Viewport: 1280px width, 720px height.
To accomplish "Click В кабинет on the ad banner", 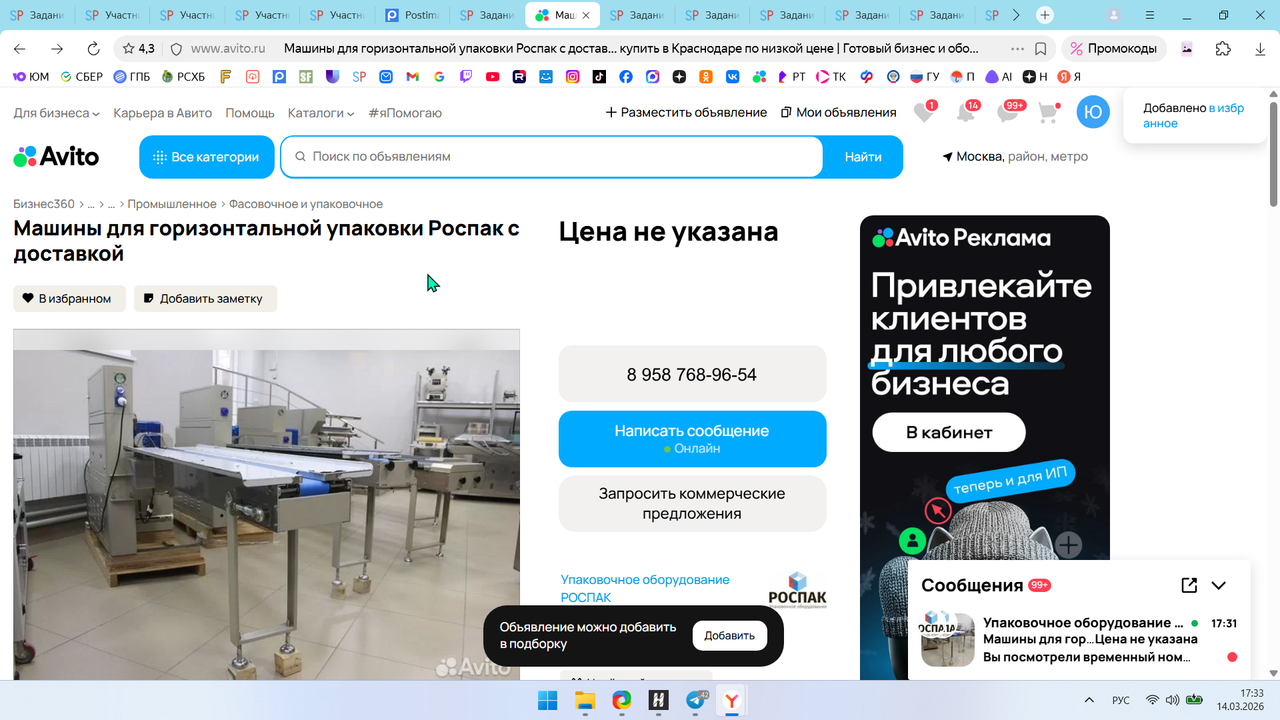I will 949,432.
